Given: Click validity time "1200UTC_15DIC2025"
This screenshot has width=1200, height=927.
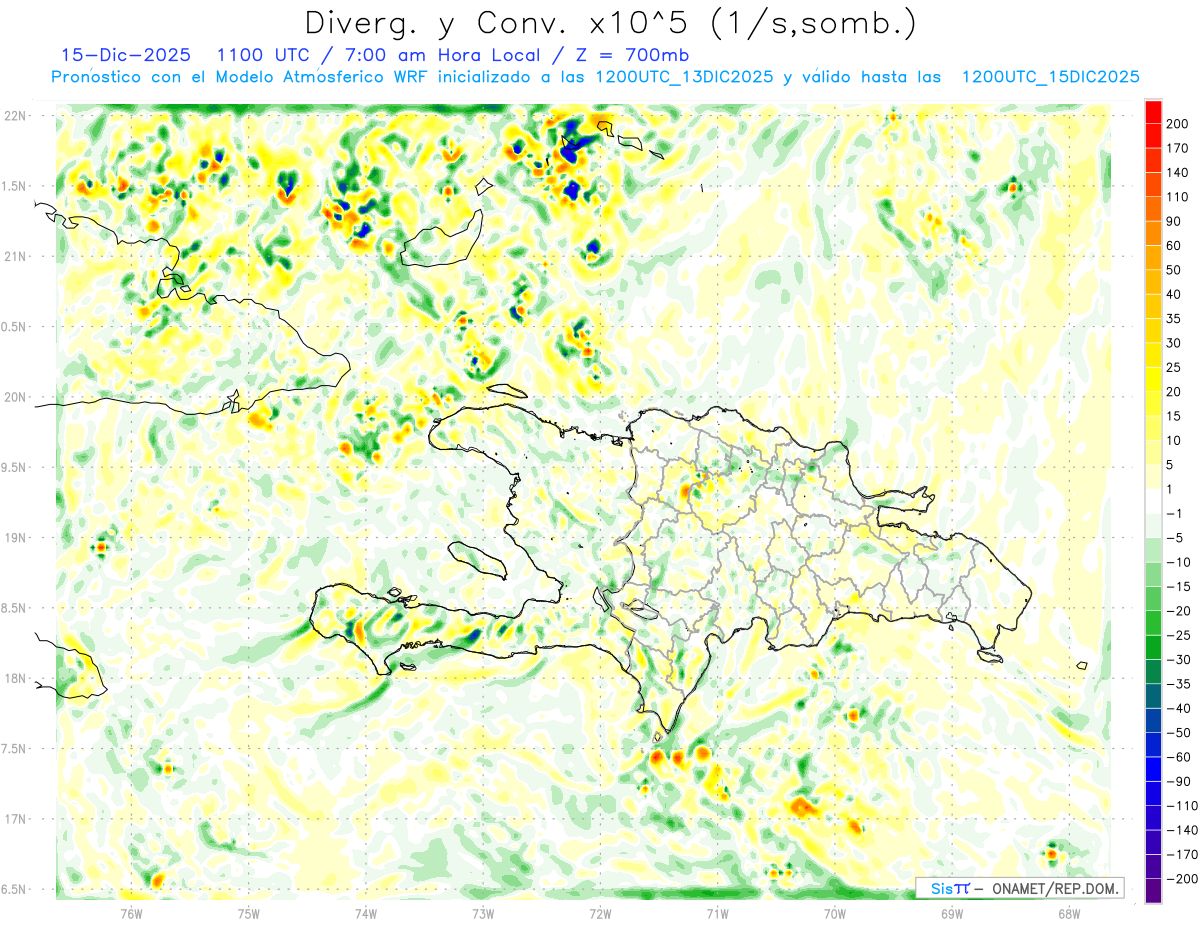Looking at the screenshot, I should pos(1050,77).
